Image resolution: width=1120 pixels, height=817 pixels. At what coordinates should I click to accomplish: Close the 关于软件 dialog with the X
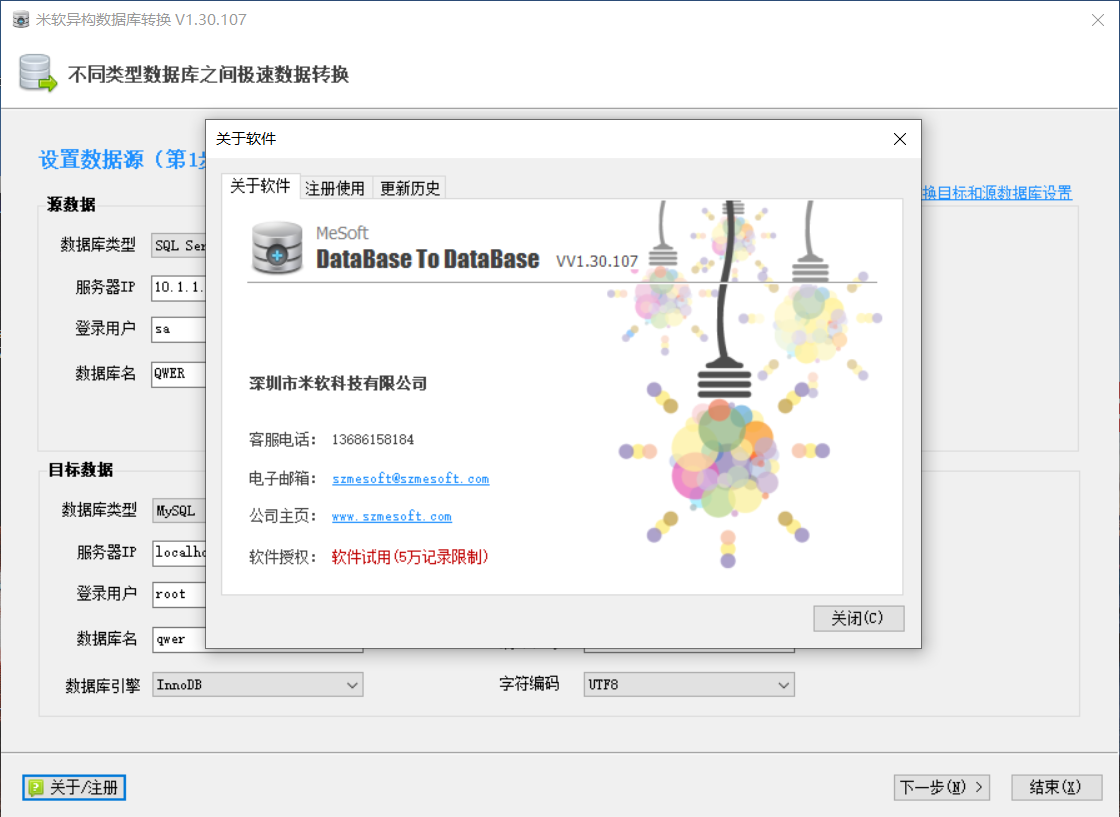(899, 139)
